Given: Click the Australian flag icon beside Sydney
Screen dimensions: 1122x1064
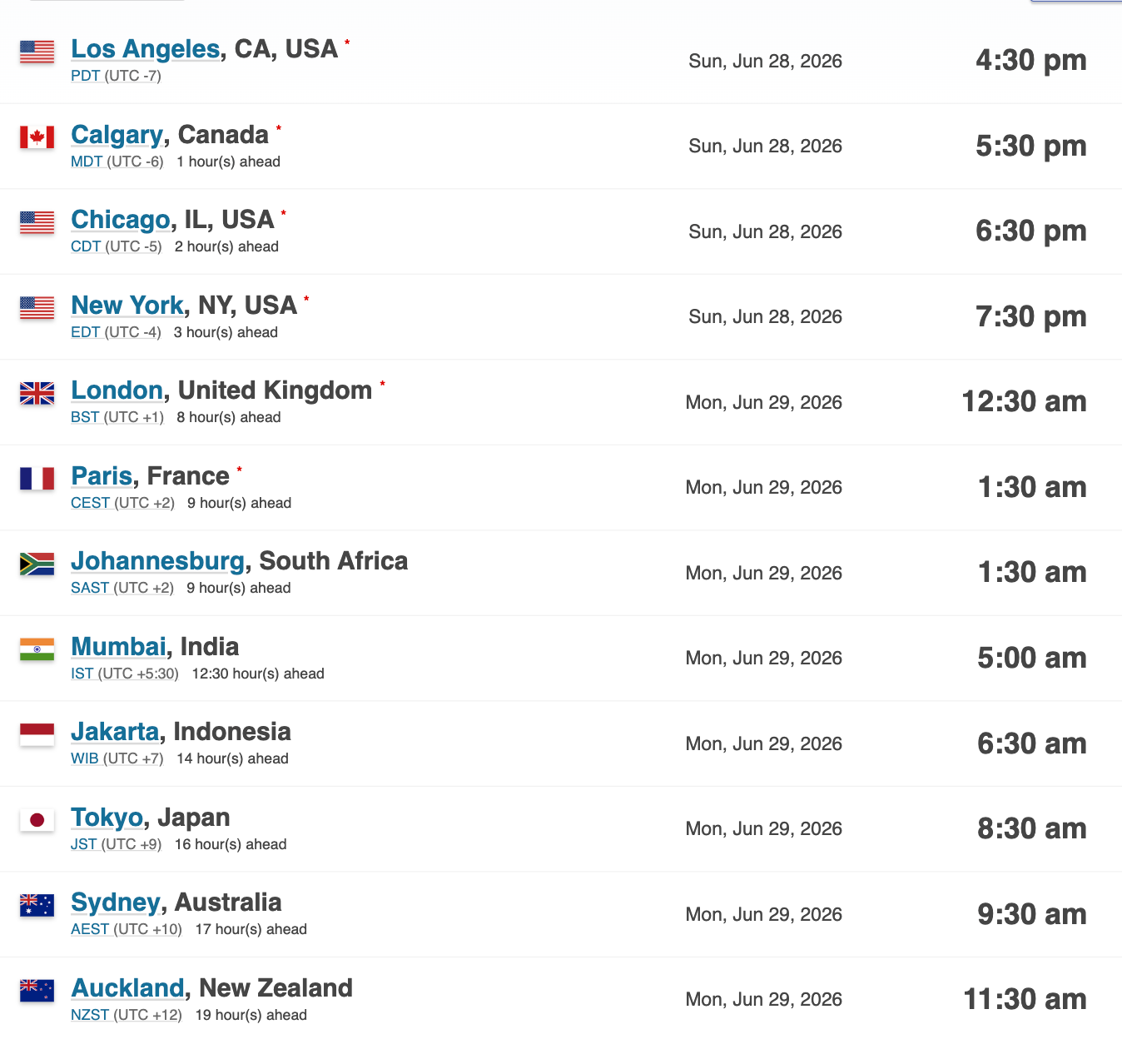Looking at the screenshot, I should tap(37, 905).
